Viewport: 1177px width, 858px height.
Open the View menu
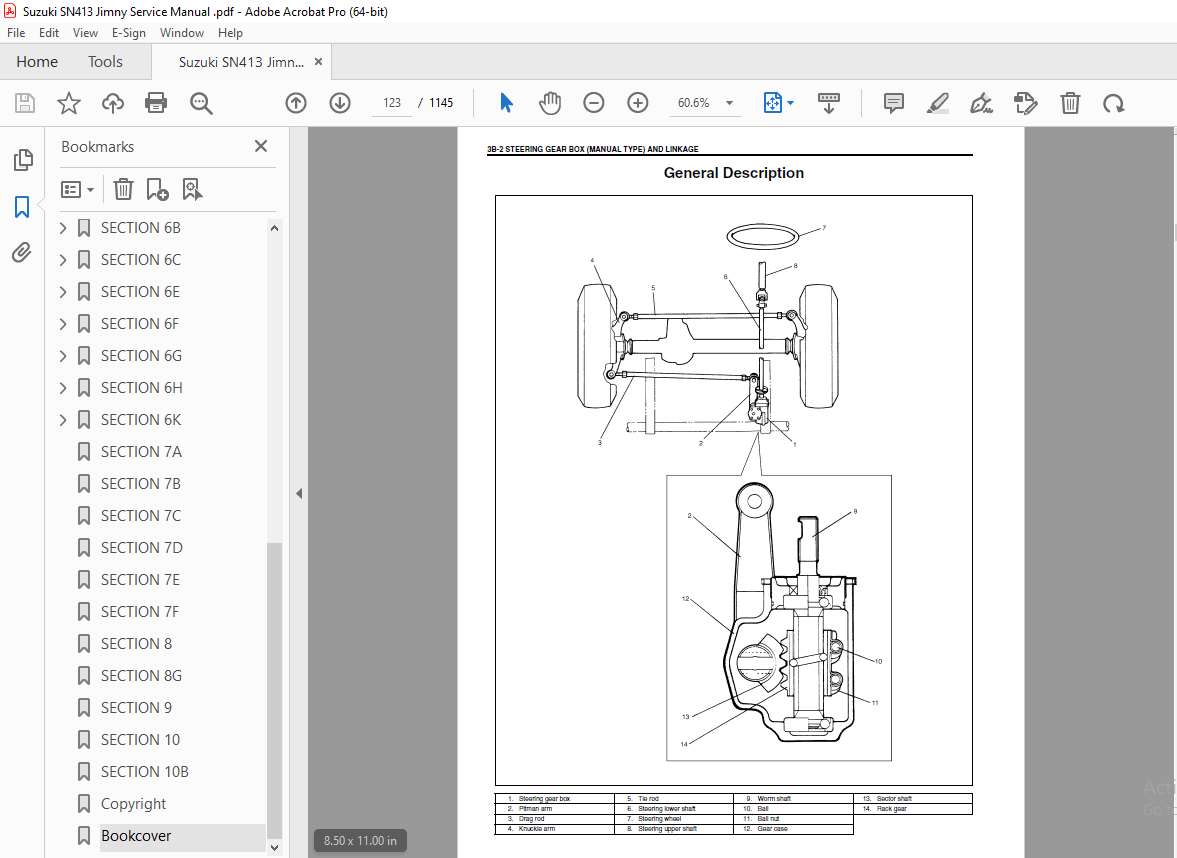pos(85,33)
